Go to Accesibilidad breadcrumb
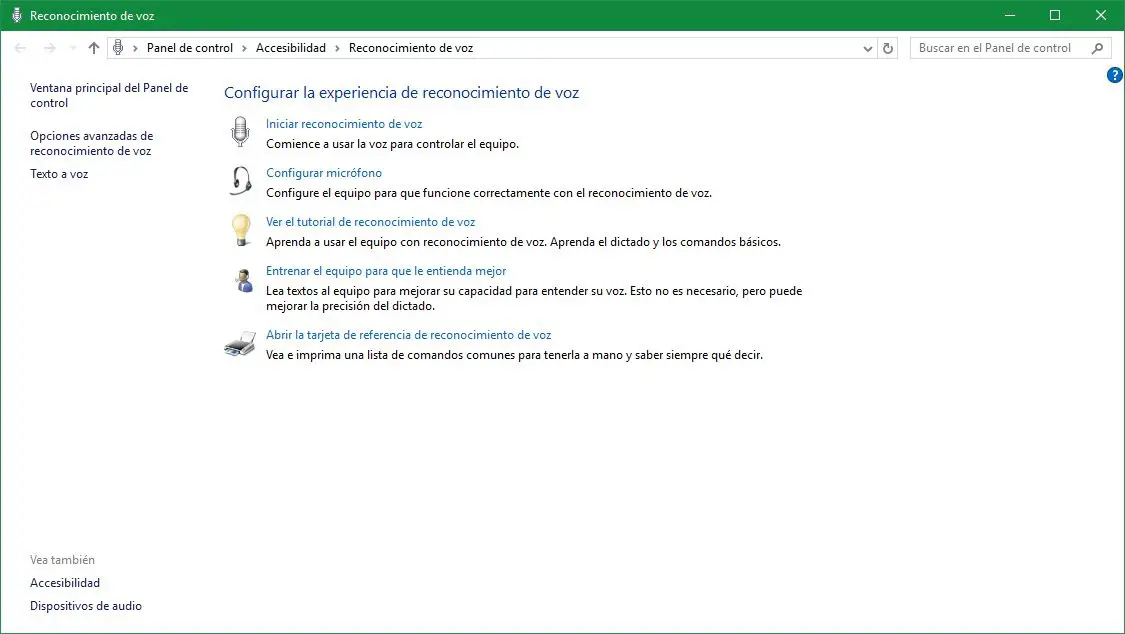Image resolution: width=1125 pixels, height=634 pixels. click(x=291, y=48)
